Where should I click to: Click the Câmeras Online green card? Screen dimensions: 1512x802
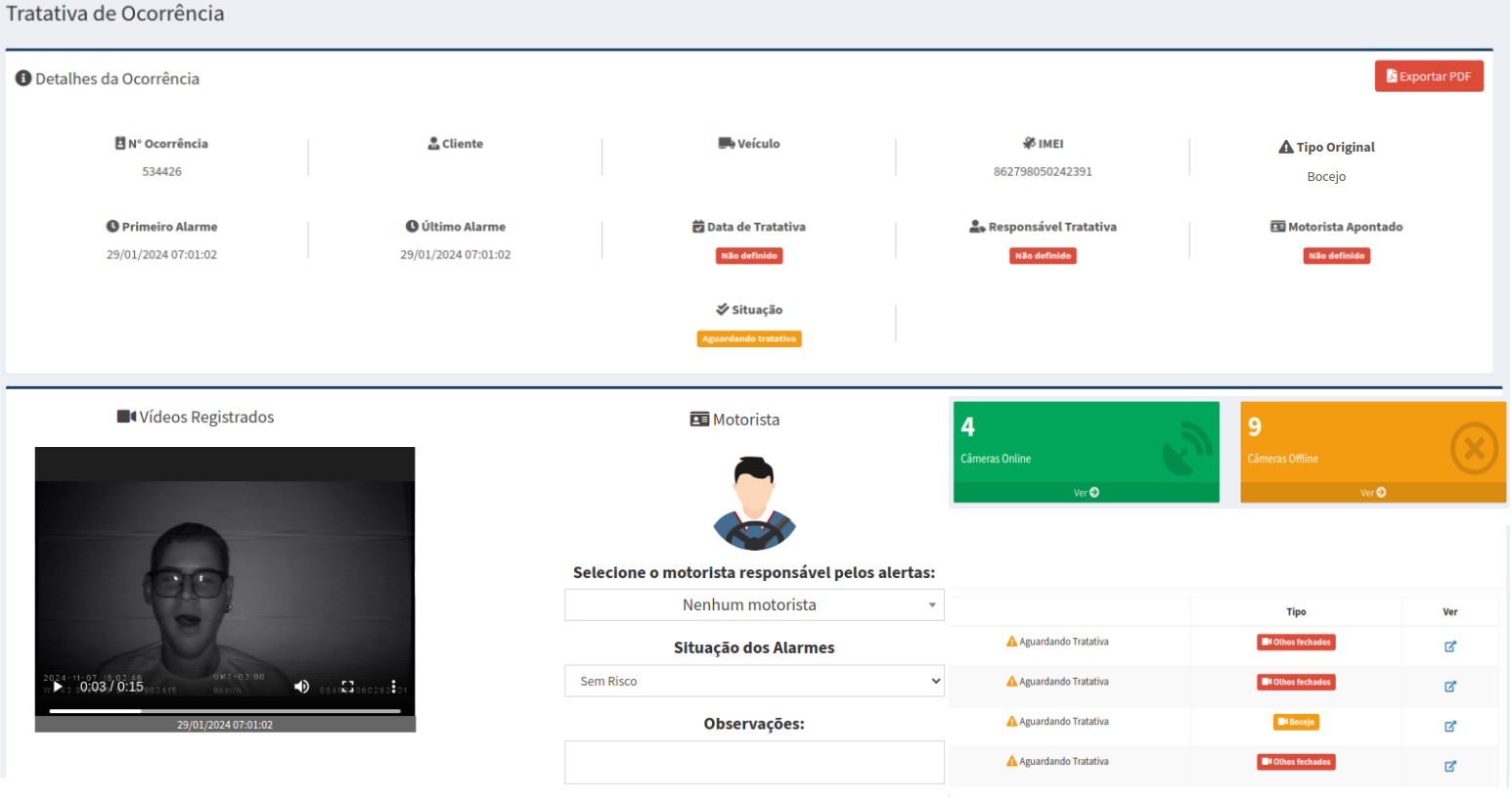(x=1087, y=452)
